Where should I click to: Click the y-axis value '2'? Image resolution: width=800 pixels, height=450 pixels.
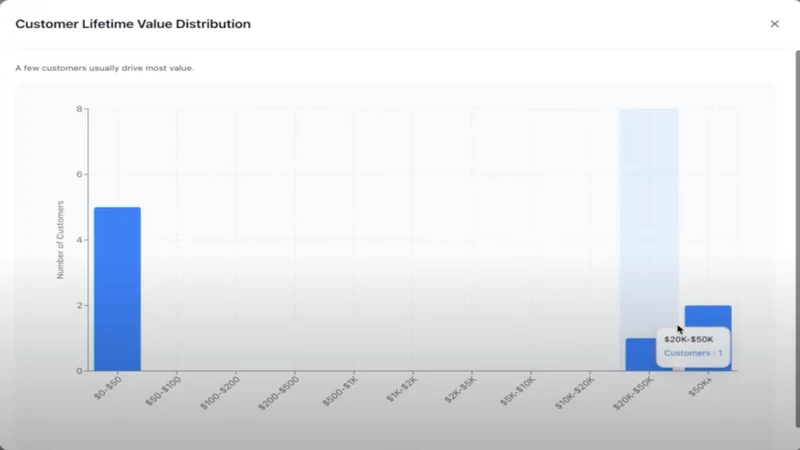point(80,305)
